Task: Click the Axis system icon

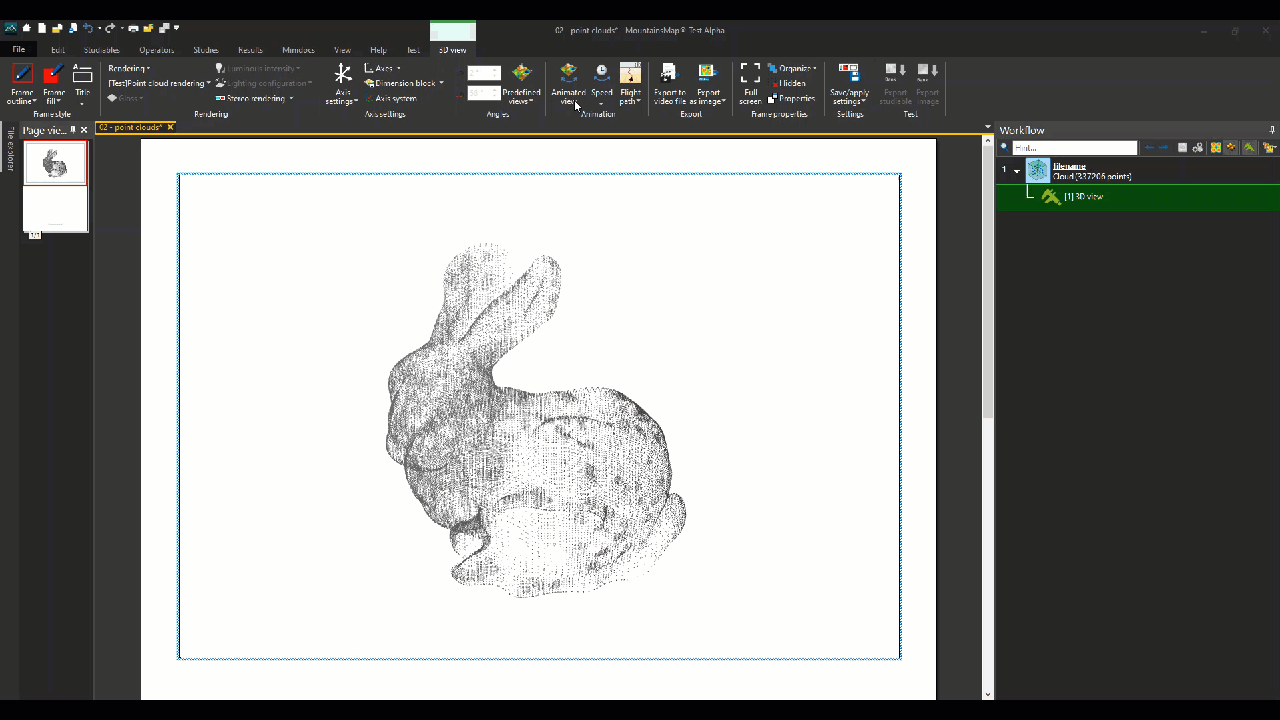Action: (x=369, y=98)
